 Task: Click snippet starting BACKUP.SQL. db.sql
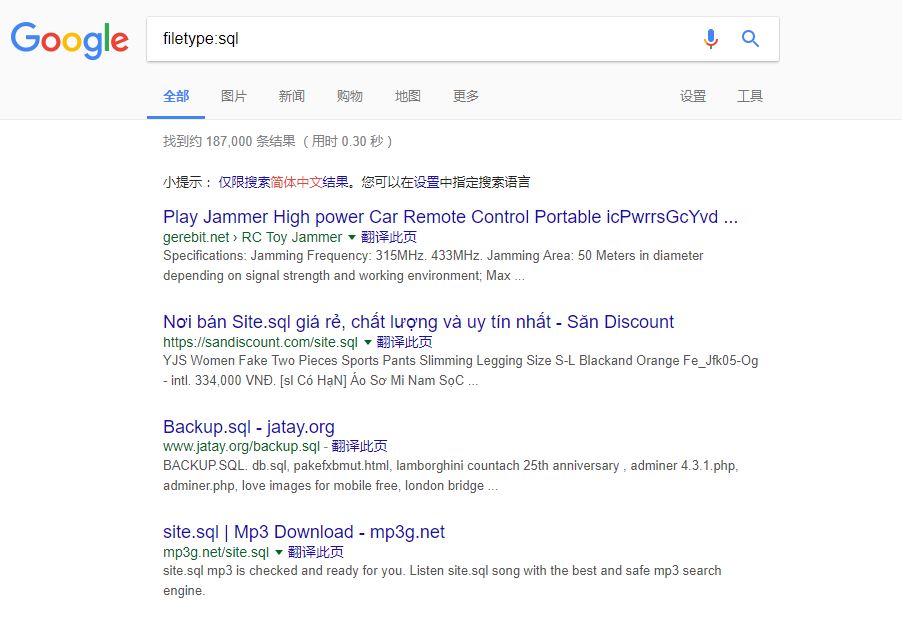450,475
